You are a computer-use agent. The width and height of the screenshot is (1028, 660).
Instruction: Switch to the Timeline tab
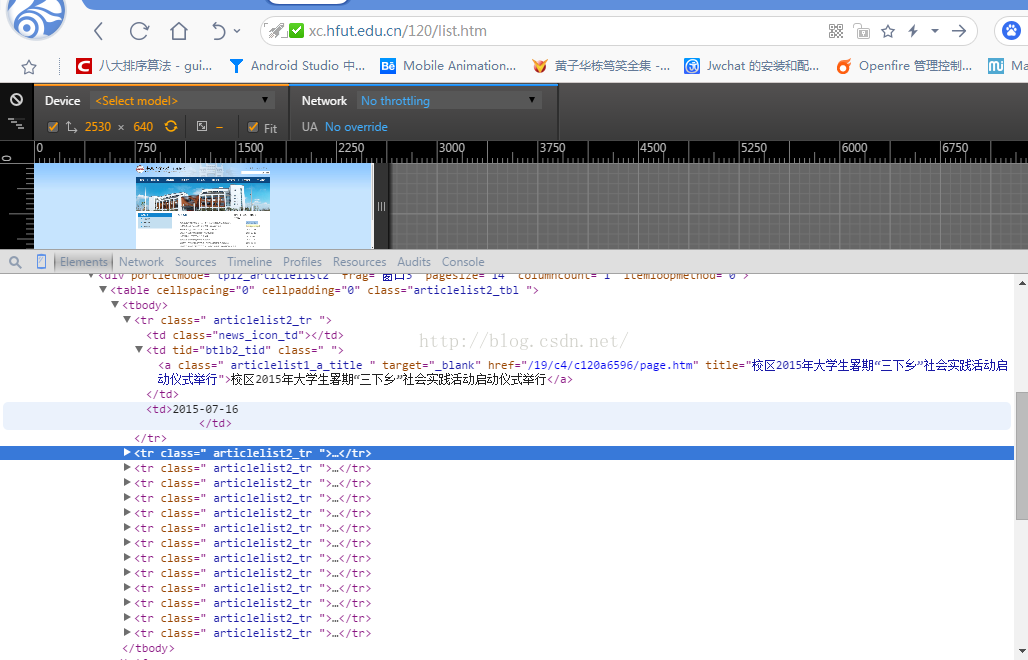click(x=249, y=262)
